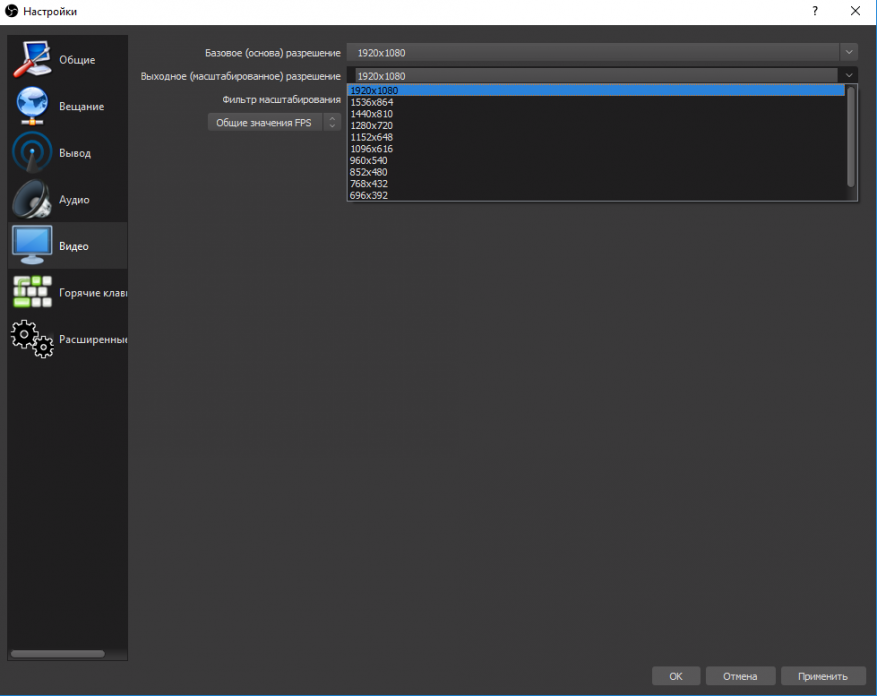
Task: Click the Базовое (основа) разрешение label
Action: 273,53
